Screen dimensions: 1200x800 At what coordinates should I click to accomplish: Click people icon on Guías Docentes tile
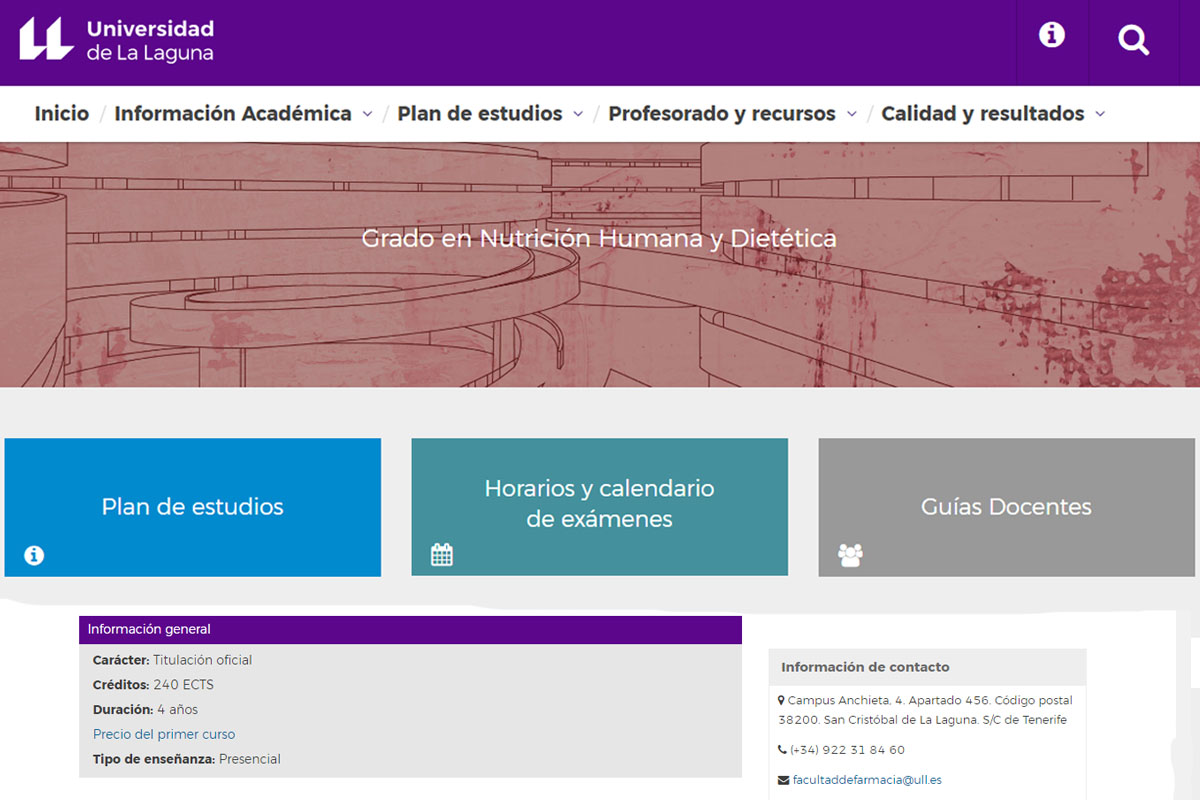(850, 554)
